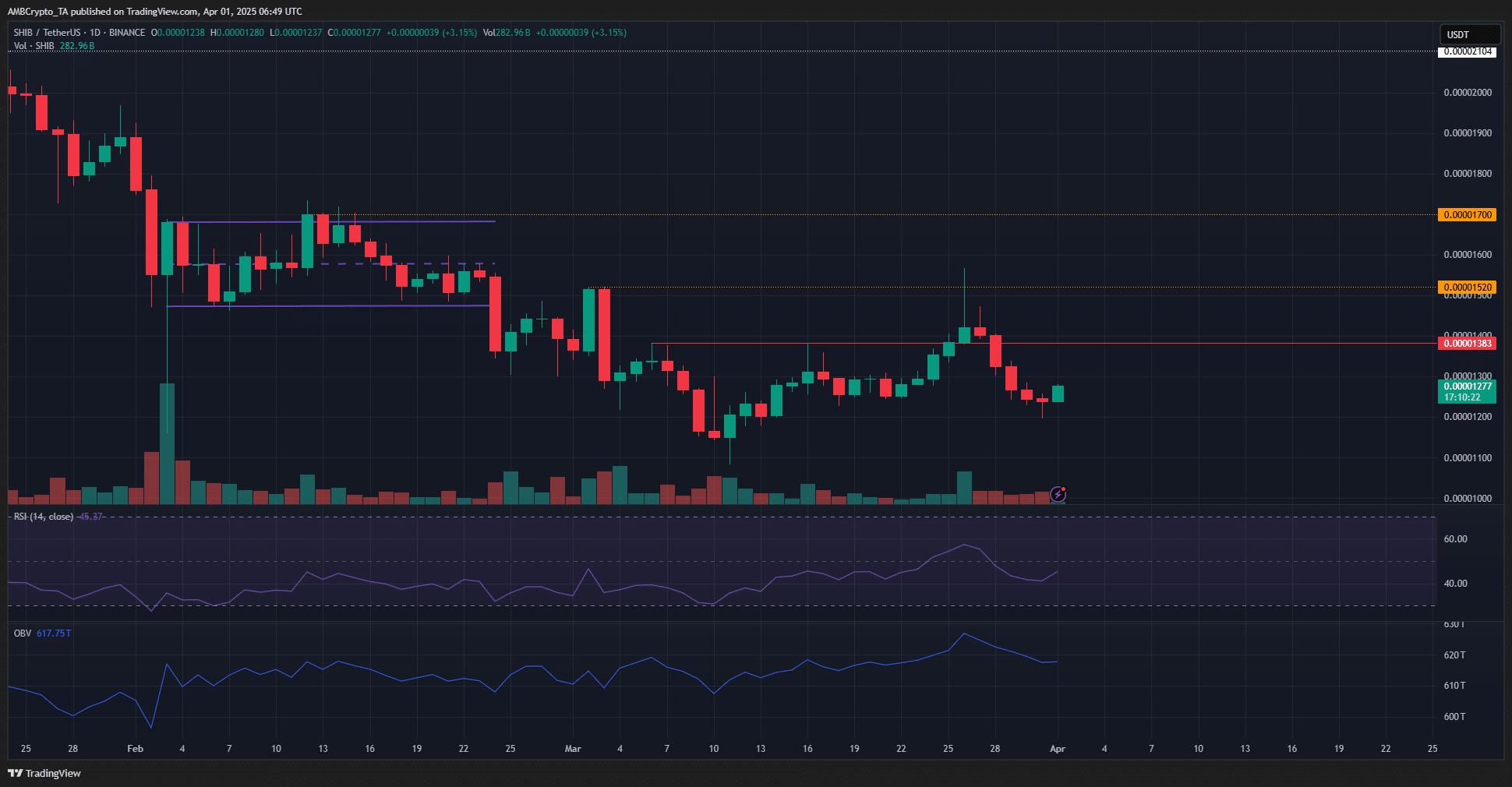Click the white 0.00002104 price label
Image resolution: width=1512 pixels, height=787 pixels.
(x=1466, y=52)
